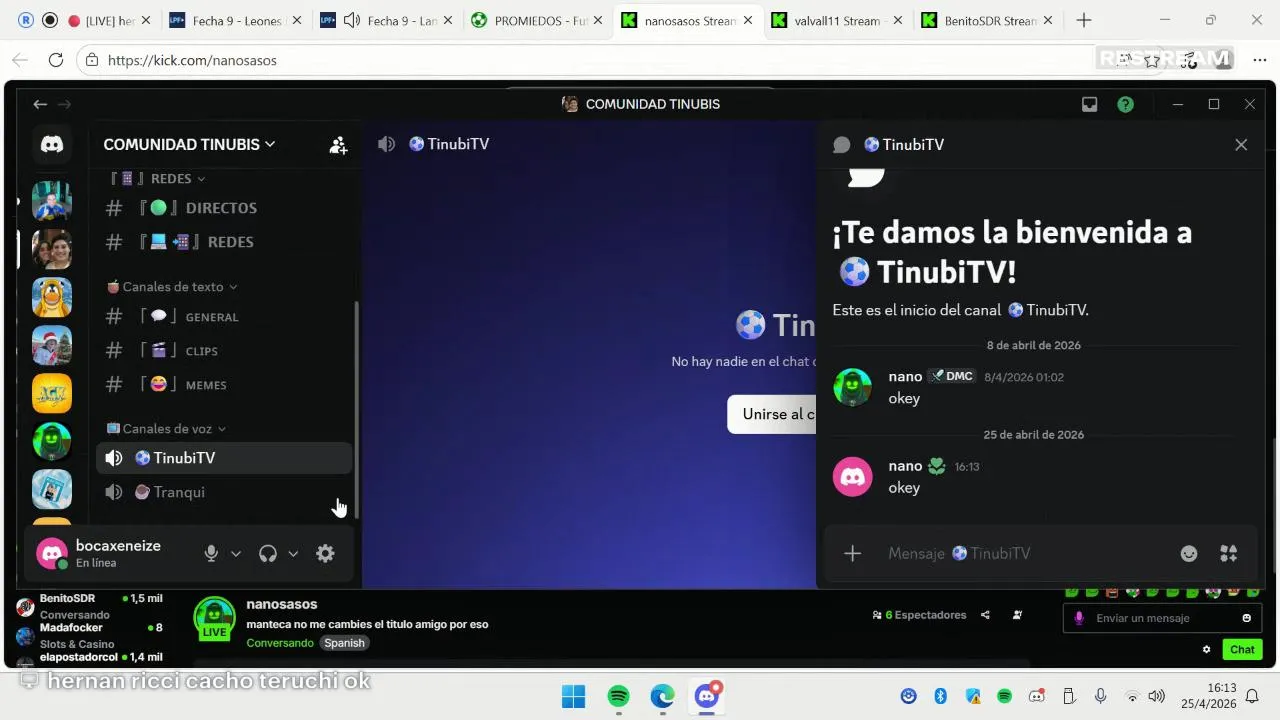
Task: Open the Santa hat server icon
Action: point(52,345)
